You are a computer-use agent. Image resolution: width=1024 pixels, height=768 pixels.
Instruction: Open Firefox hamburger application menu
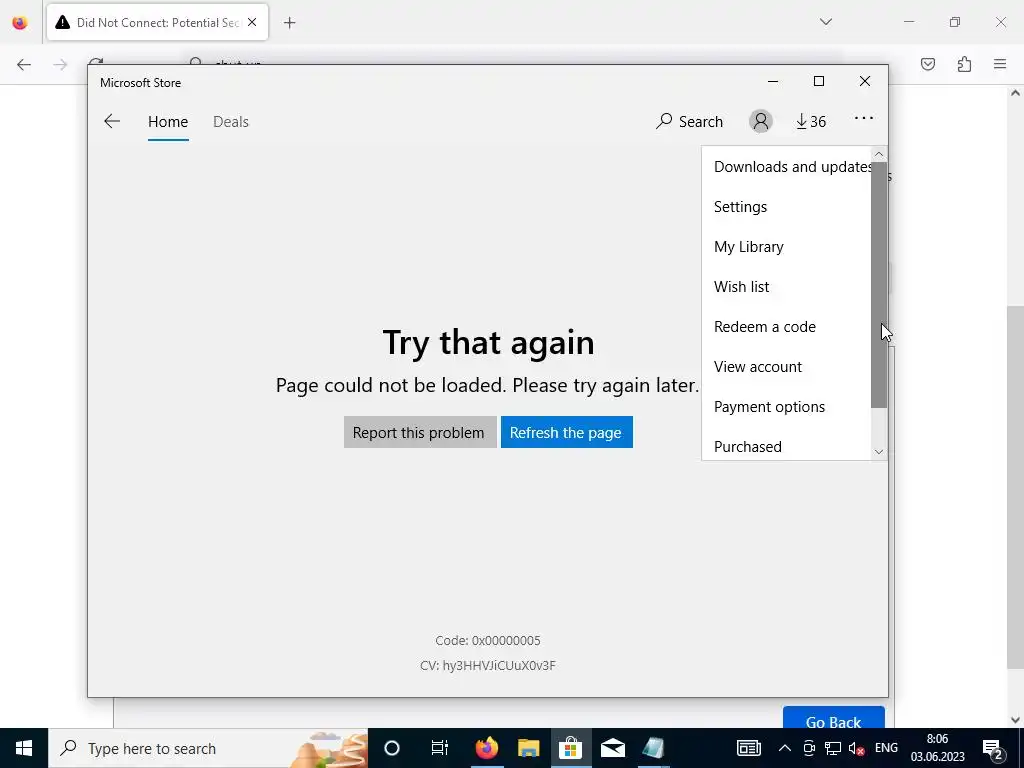[x=1000, y=64]
